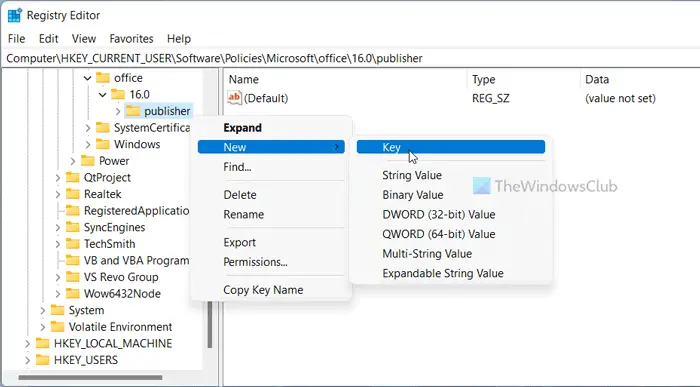This screenshot has width=700, height=387.
Task: Select Key in the New submenu
Action: tap(451, 147)
